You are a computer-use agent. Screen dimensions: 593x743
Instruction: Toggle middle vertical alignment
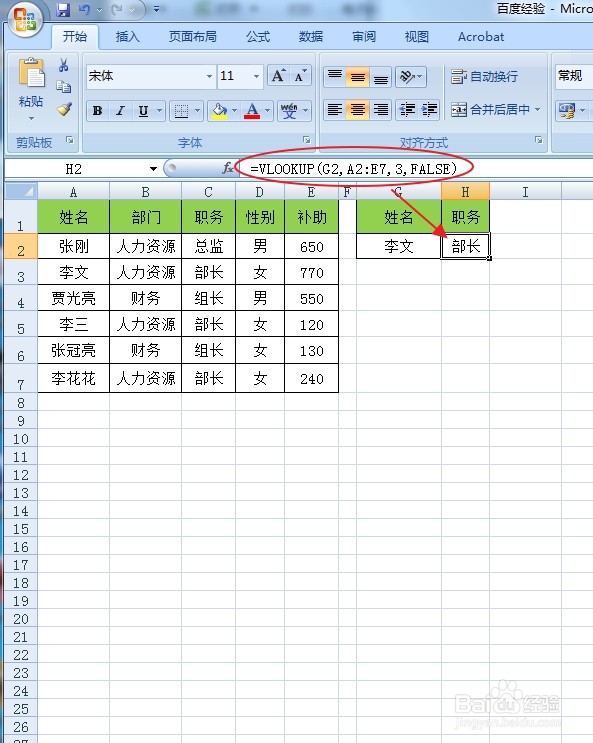[x=358, y=76]
